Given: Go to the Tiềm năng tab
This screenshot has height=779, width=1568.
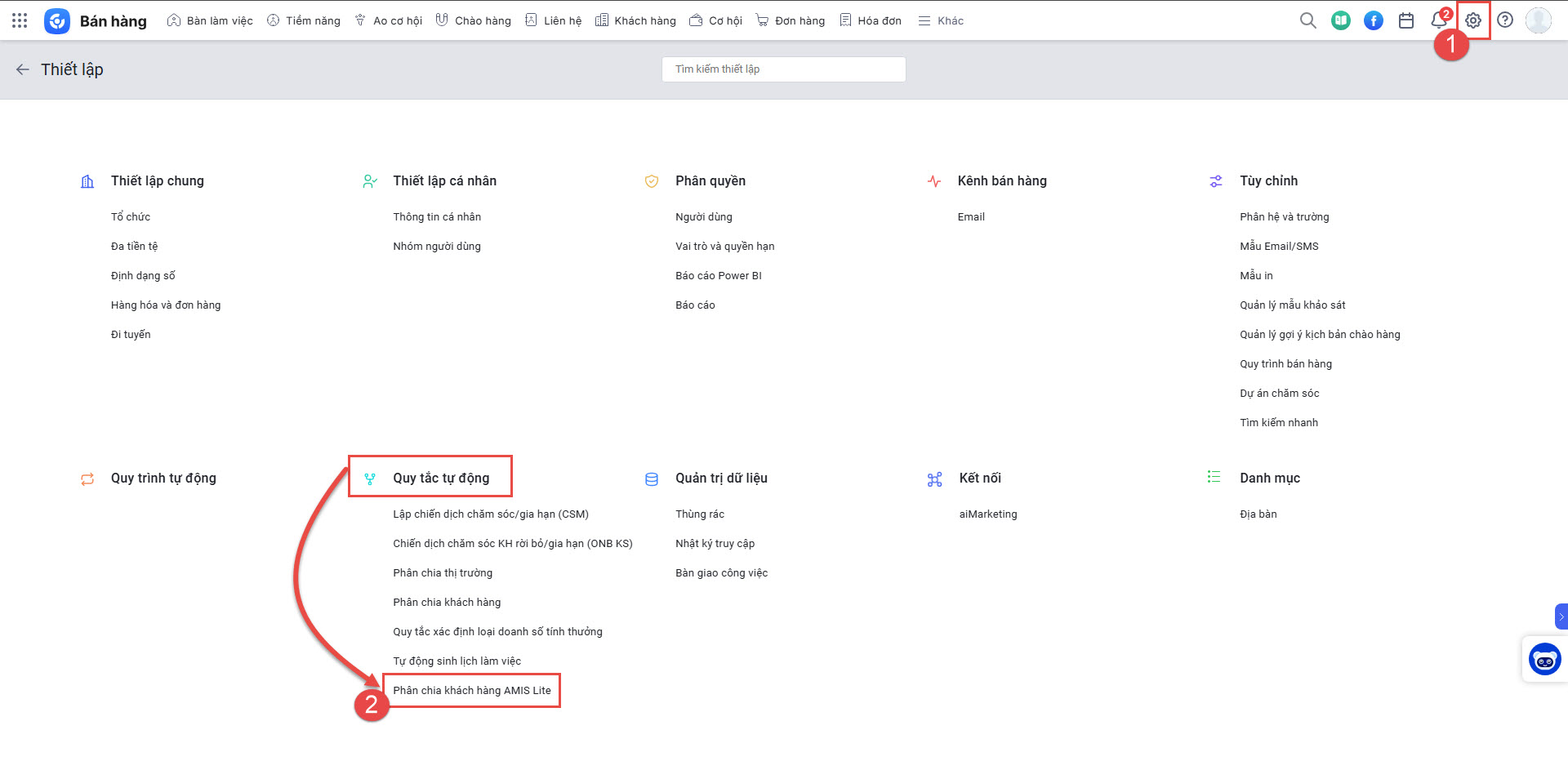Looking at the screenshot, I should [304, 20].
